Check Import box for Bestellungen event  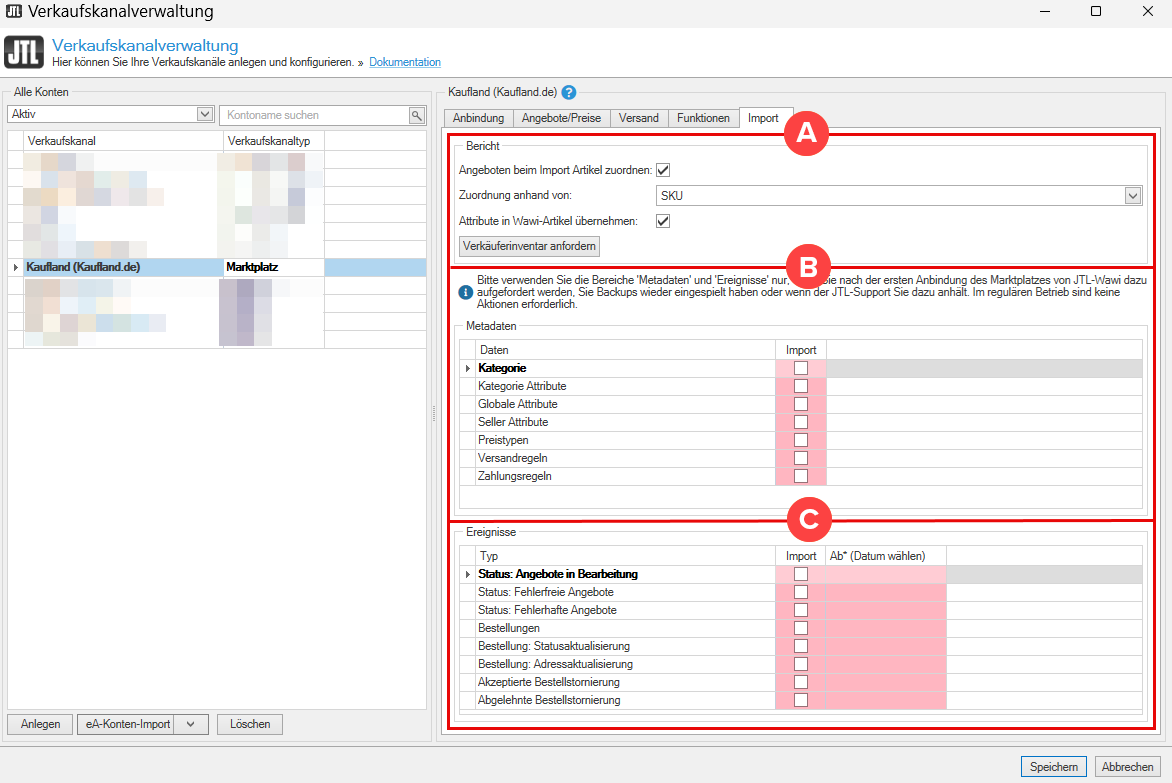pos(800,628)
